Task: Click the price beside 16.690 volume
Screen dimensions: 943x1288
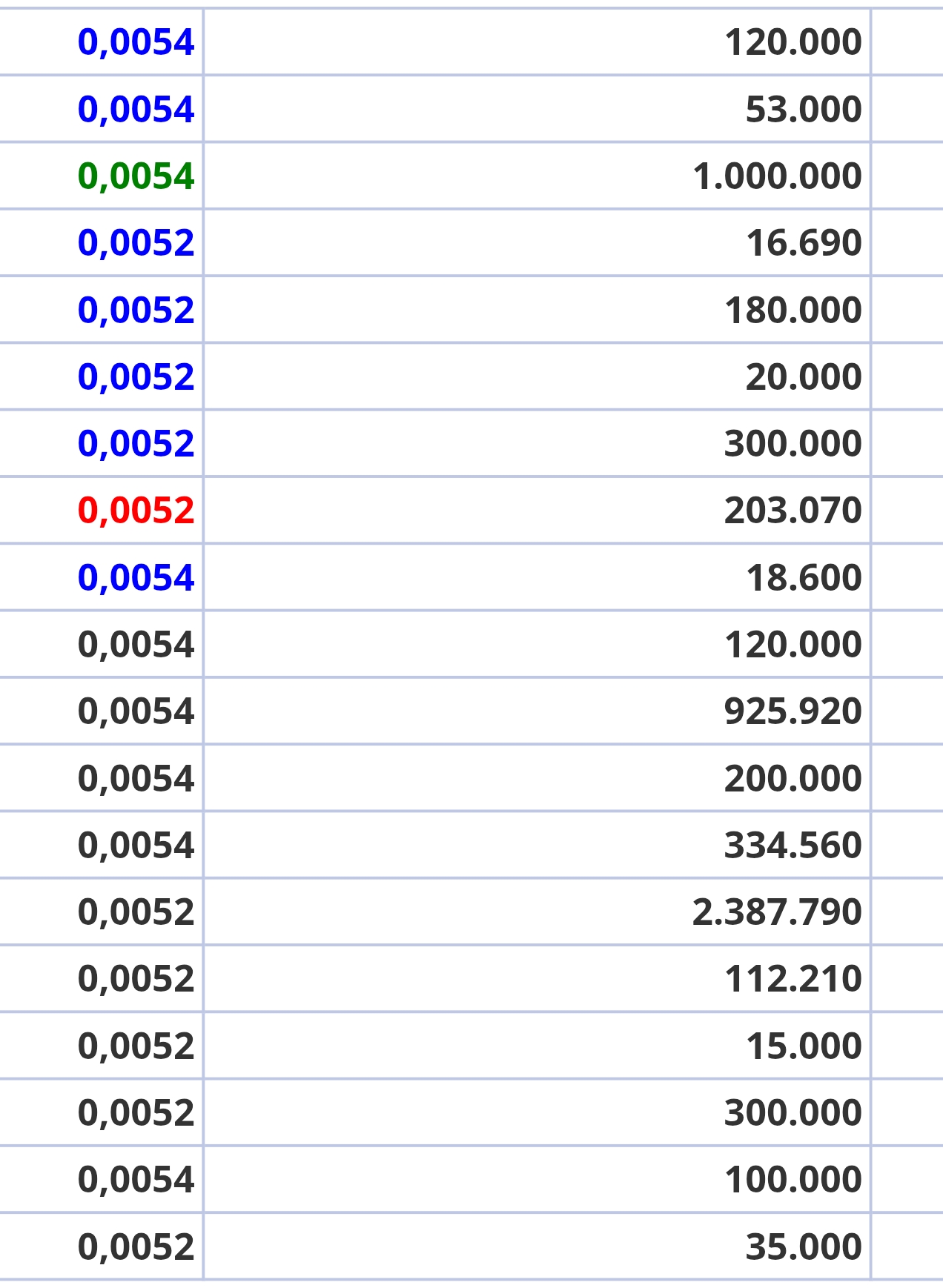Action: click(136, 243)
